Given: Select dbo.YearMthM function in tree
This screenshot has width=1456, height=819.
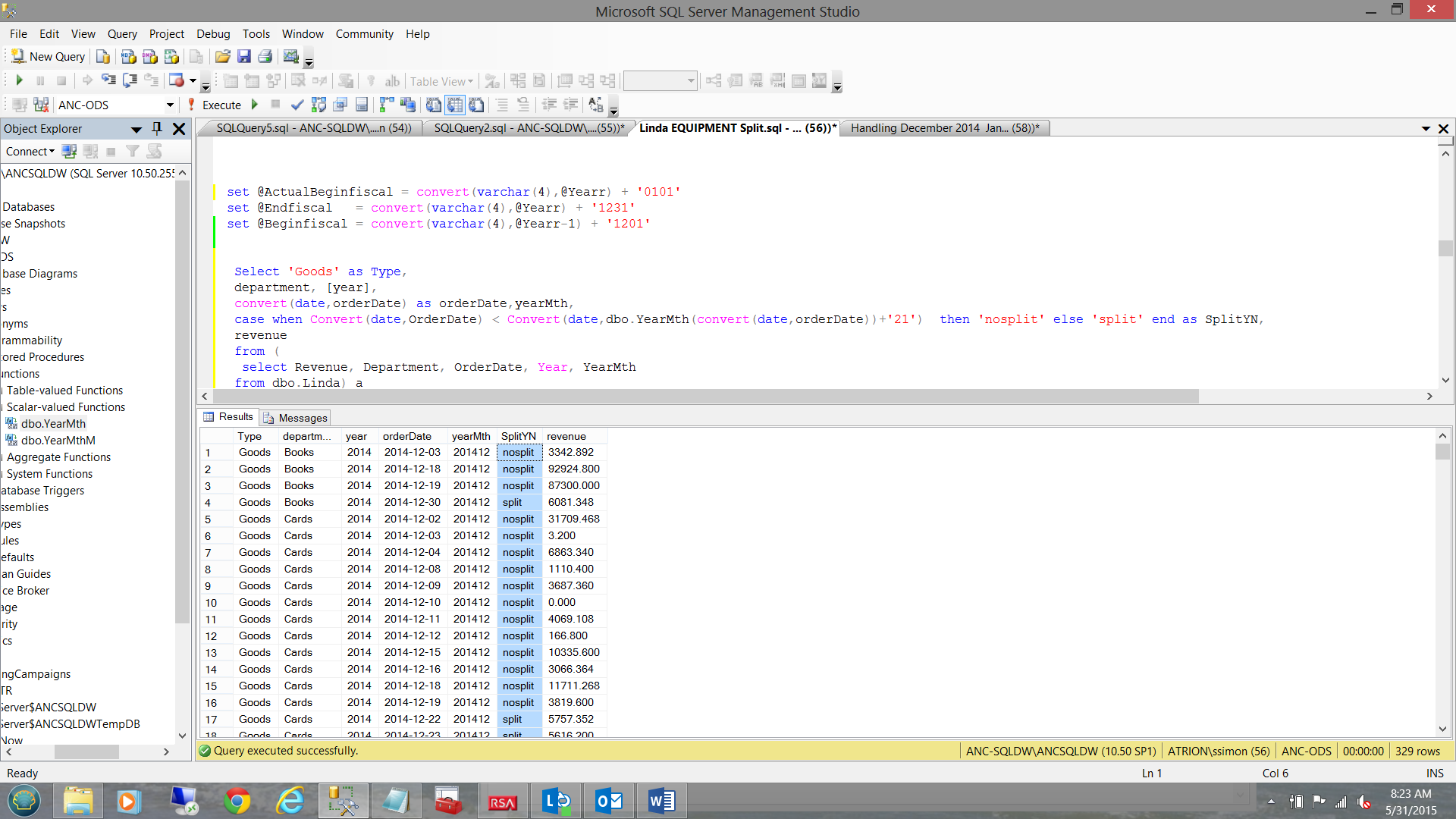Looking at the screenshot, I should point(58,441).
